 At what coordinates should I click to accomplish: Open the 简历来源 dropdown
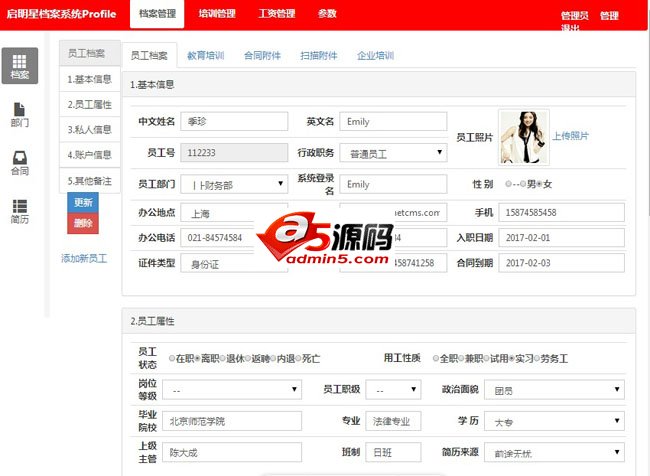(554, 452)
